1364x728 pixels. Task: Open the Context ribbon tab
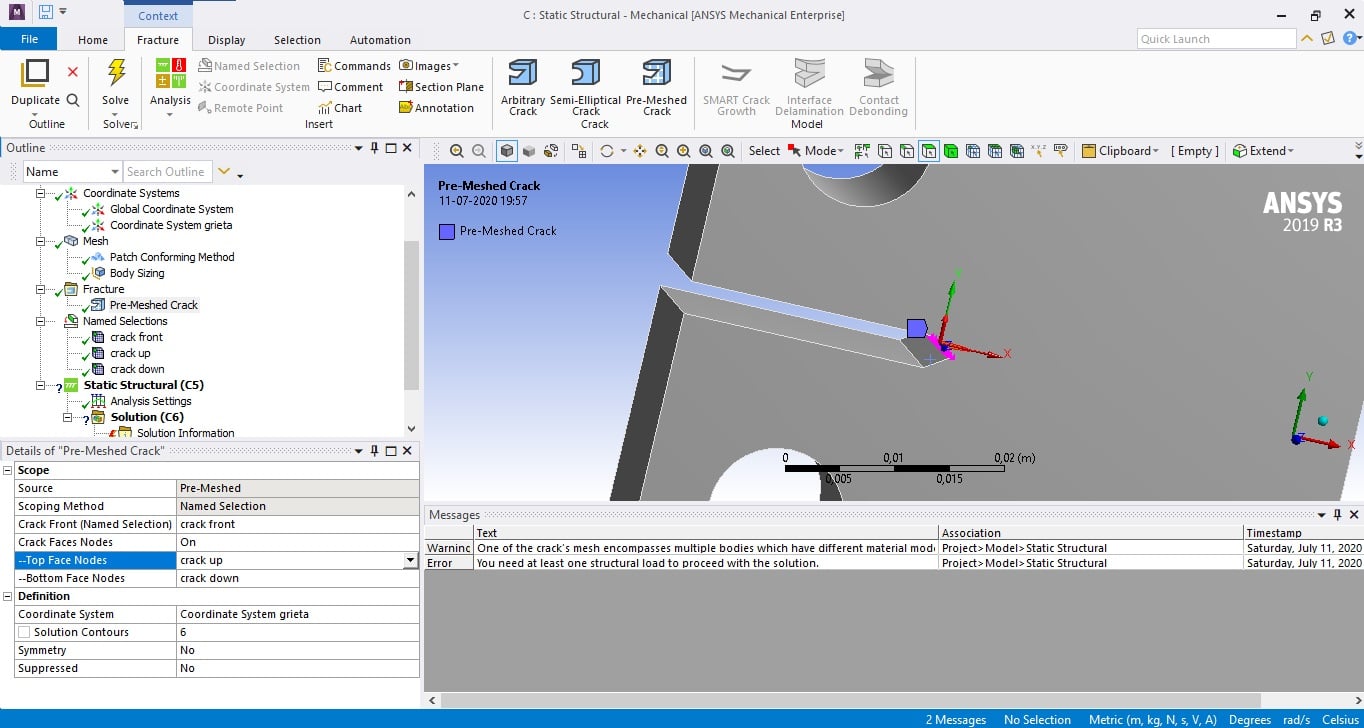158,15
